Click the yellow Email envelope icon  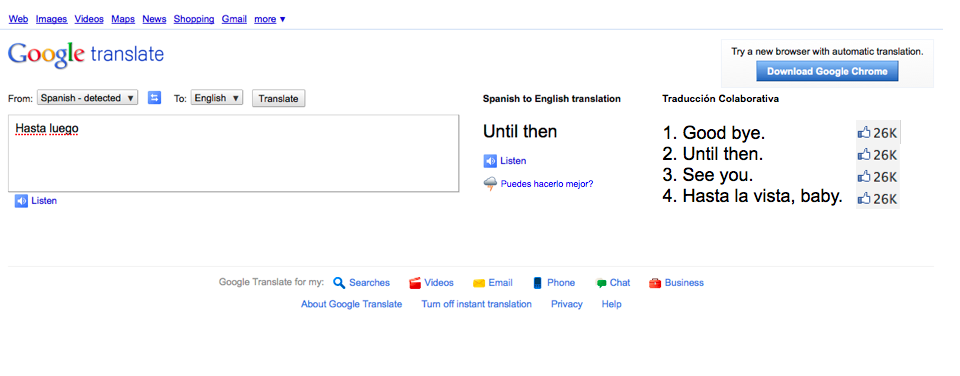479,283
